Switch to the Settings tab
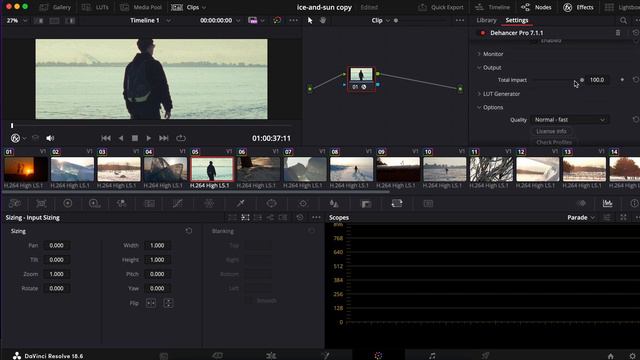 point(517,20)
